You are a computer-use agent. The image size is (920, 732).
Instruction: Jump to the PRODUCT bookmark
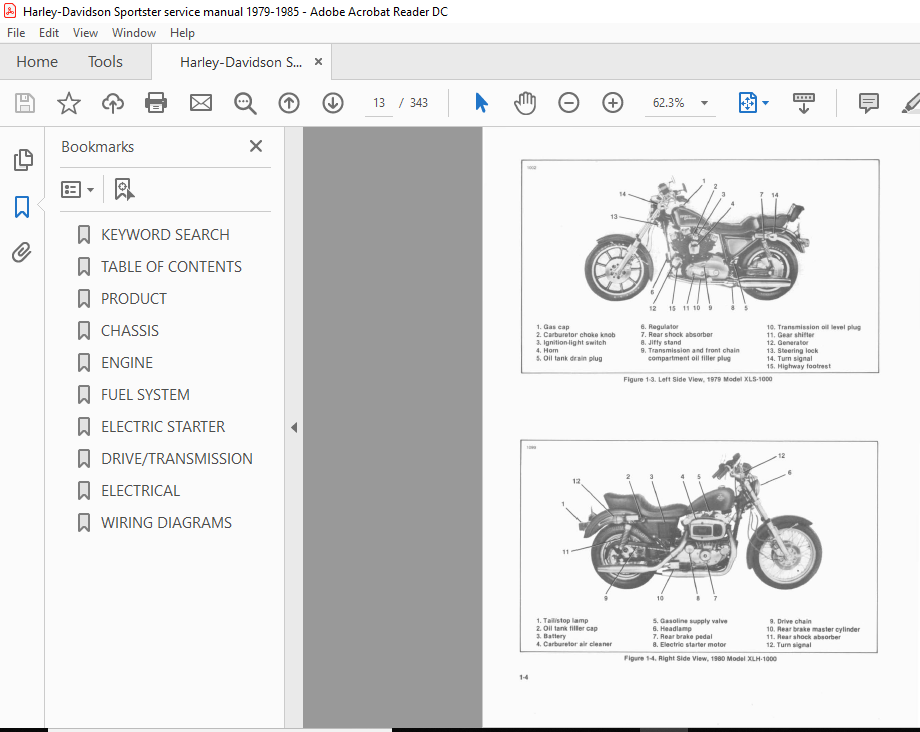coord(134,299)
